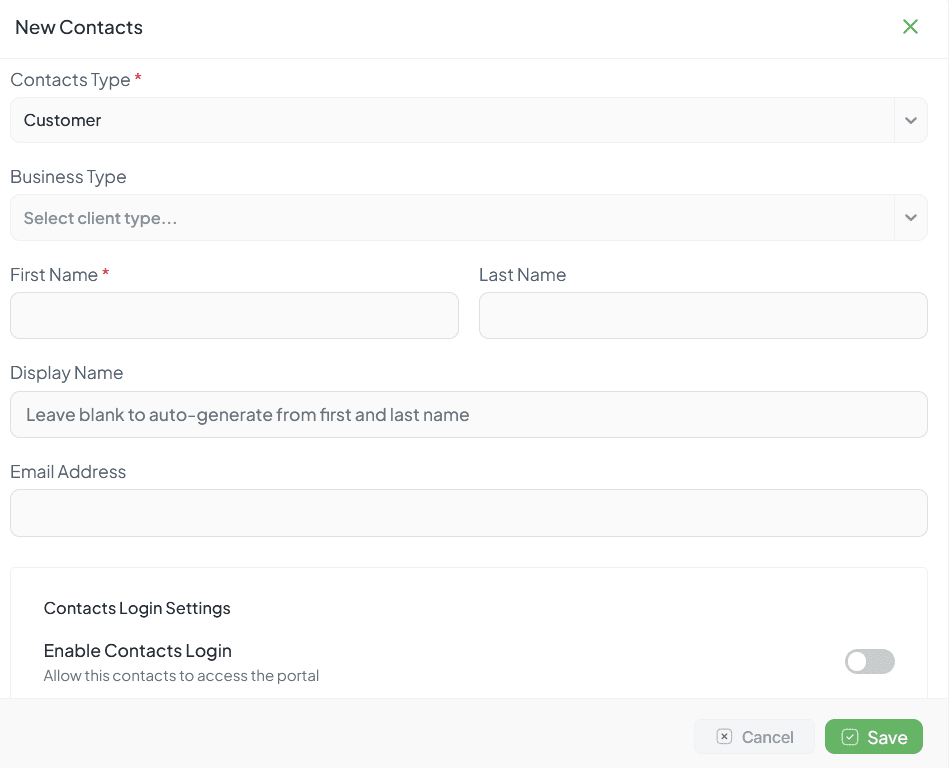The height and width of the screenshot is (768, 949).
Task: Expand Contacts Type dropdown arrow
Action: click(910, 120)
